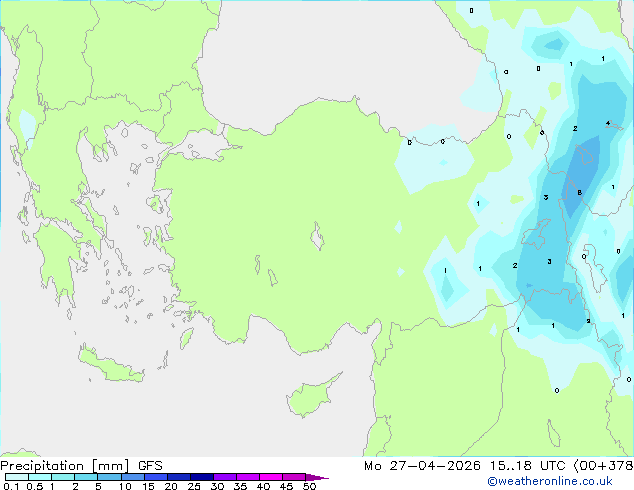Click the '35' legend scale value
The height and width of the screenshot is (490, 634).
pos(240,486)
